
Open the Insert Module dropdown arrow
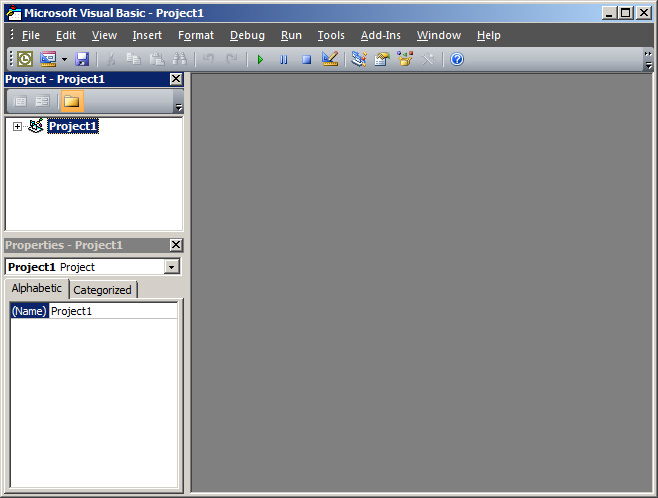coord(64,60)
